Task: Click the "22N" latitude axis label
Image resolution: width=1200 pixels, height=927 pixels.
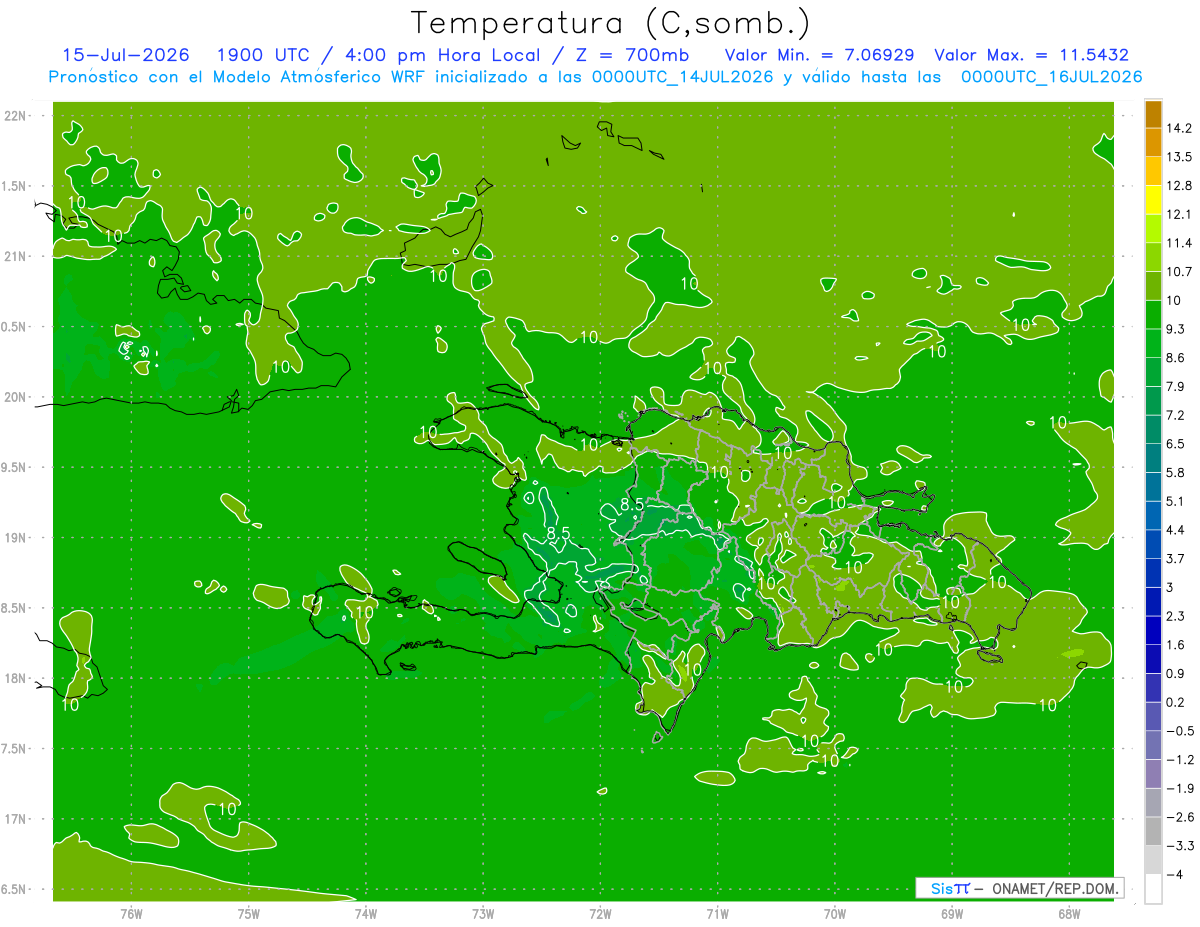Action: point(15,116)
